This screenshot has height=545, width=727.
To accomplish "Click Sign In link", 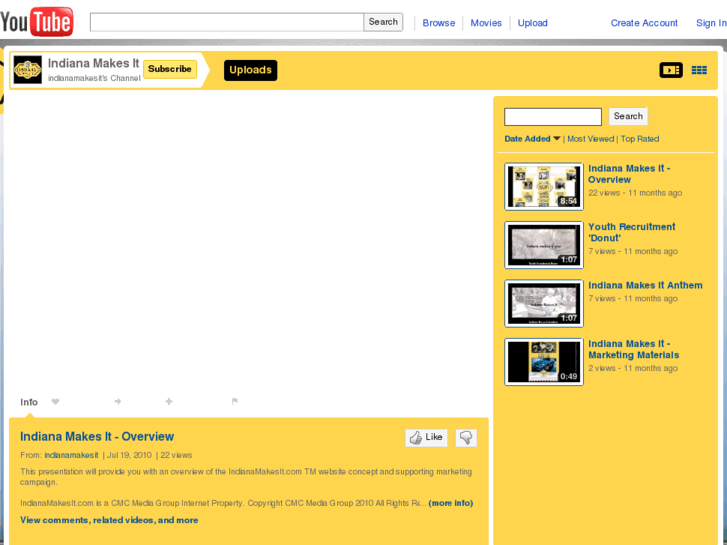I will coord(711,23).
